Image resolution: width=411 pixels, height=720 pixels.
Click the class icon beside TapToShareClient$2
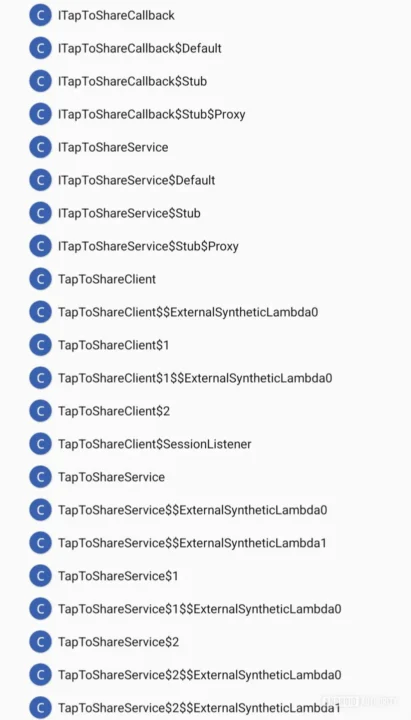(x=40, y=411)
